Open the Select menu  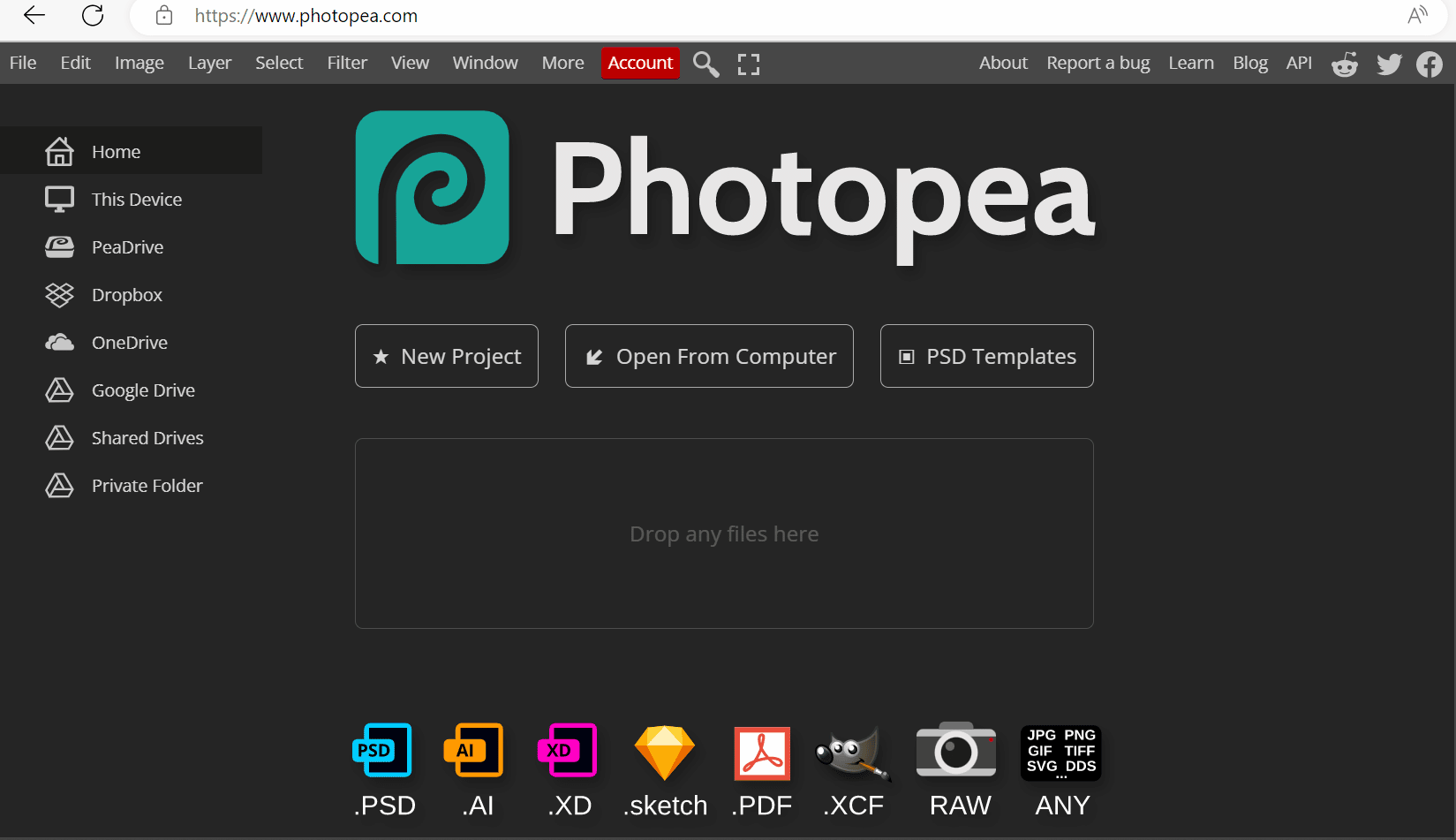click(x=279, y=63)
